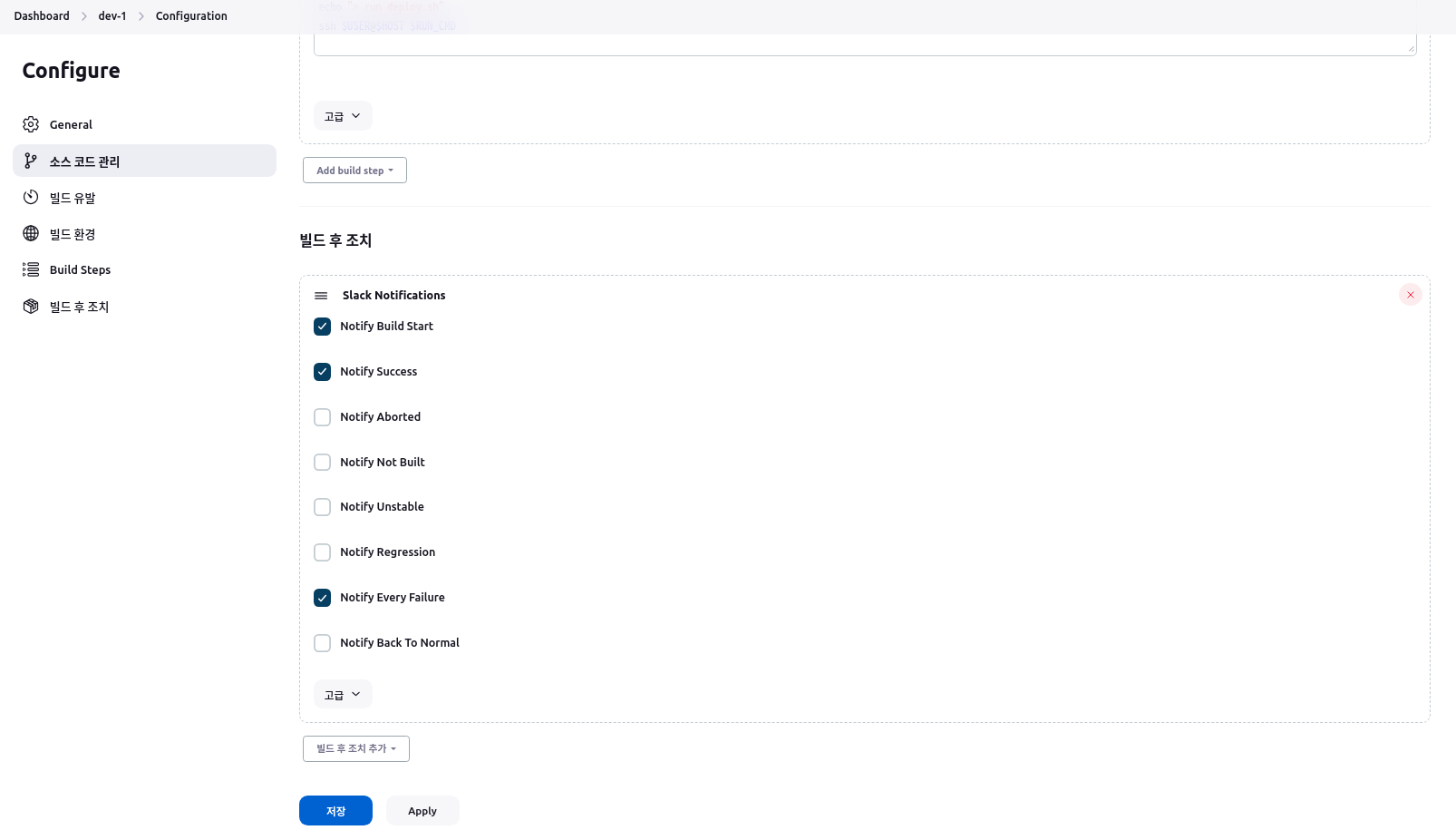Open General section in sidebar
The width and height of the screenshot is (1456, 830).
(144, 124)
